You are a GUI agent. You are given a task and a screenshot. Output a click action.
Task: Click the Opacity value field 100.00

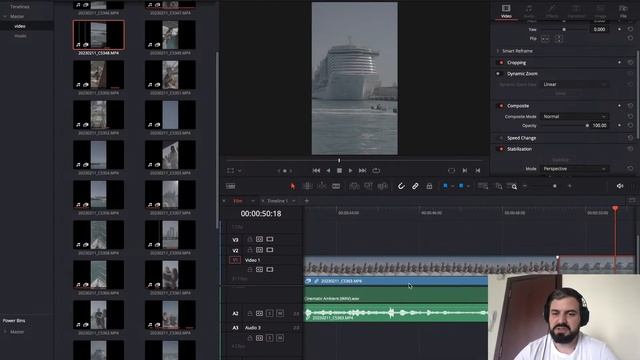pyautogui.click(x=600, y=126)
